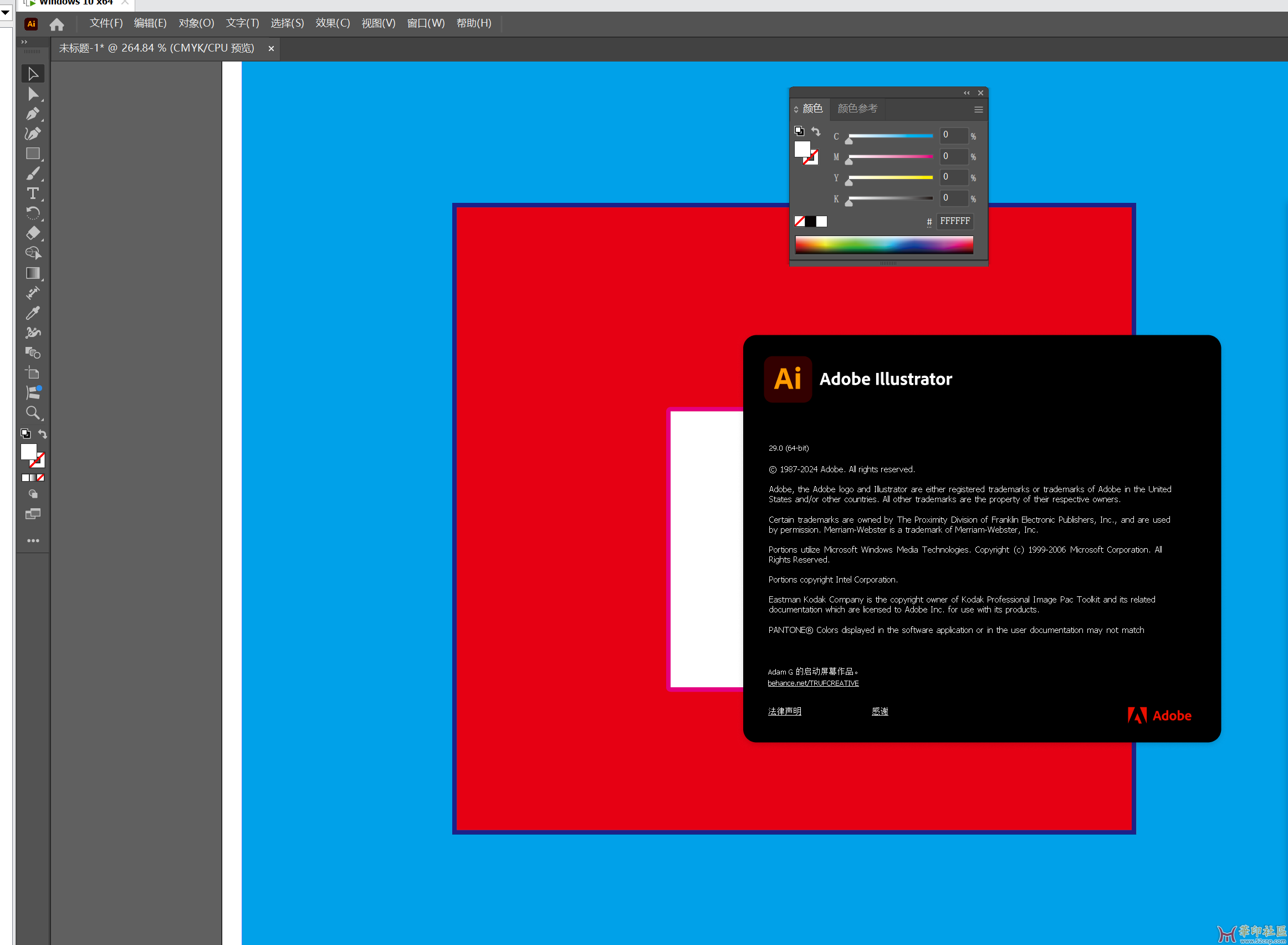Image resolution: width=1288 pixels, height=945 pixels.
Task: Click the toolbar fill color box
Action: tap(29, 452)
